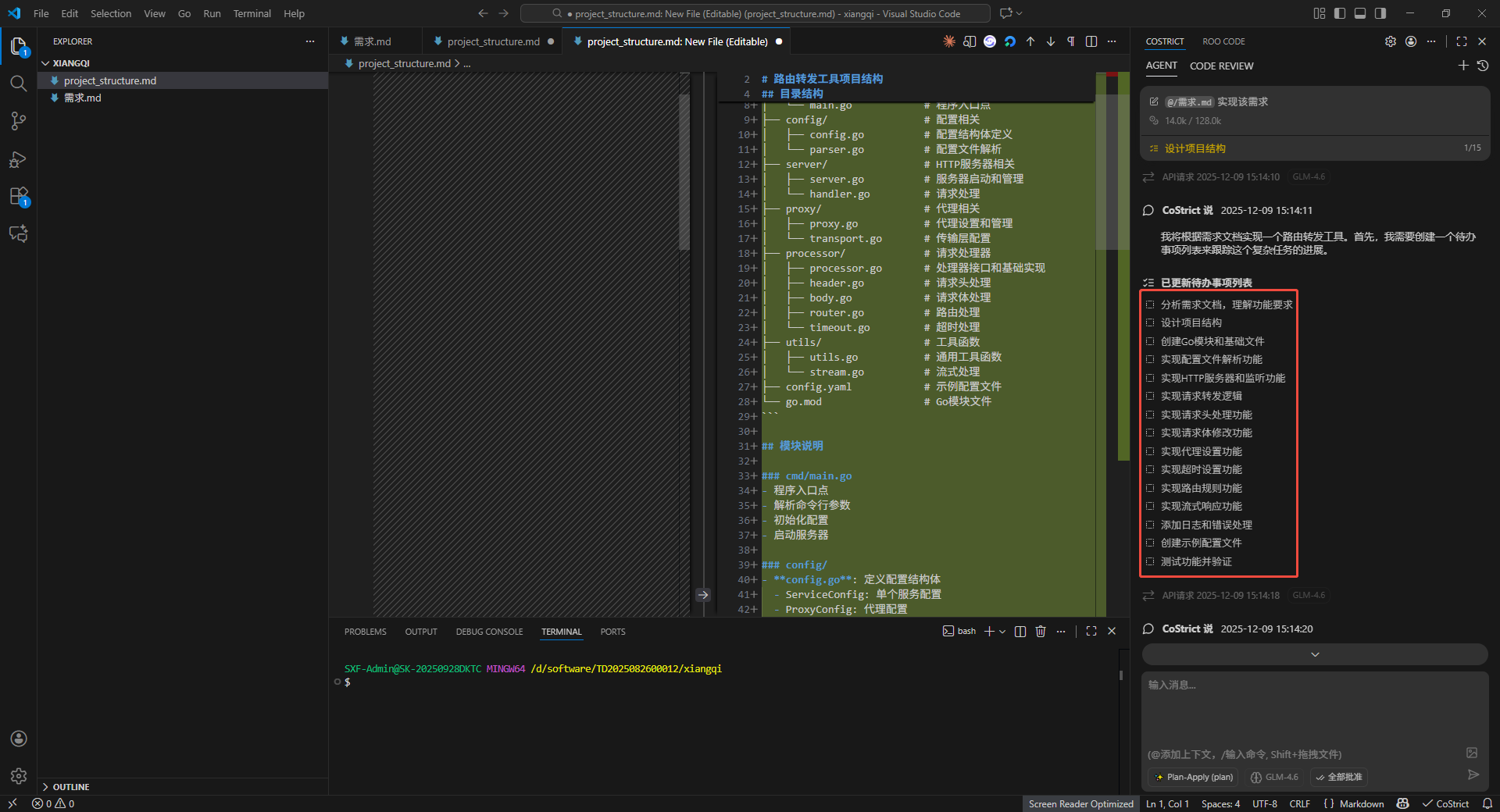Check the 实现配置文件解析功能 todo checkbox
The image size is (1500, 812).
click(x=1150, y=360)
